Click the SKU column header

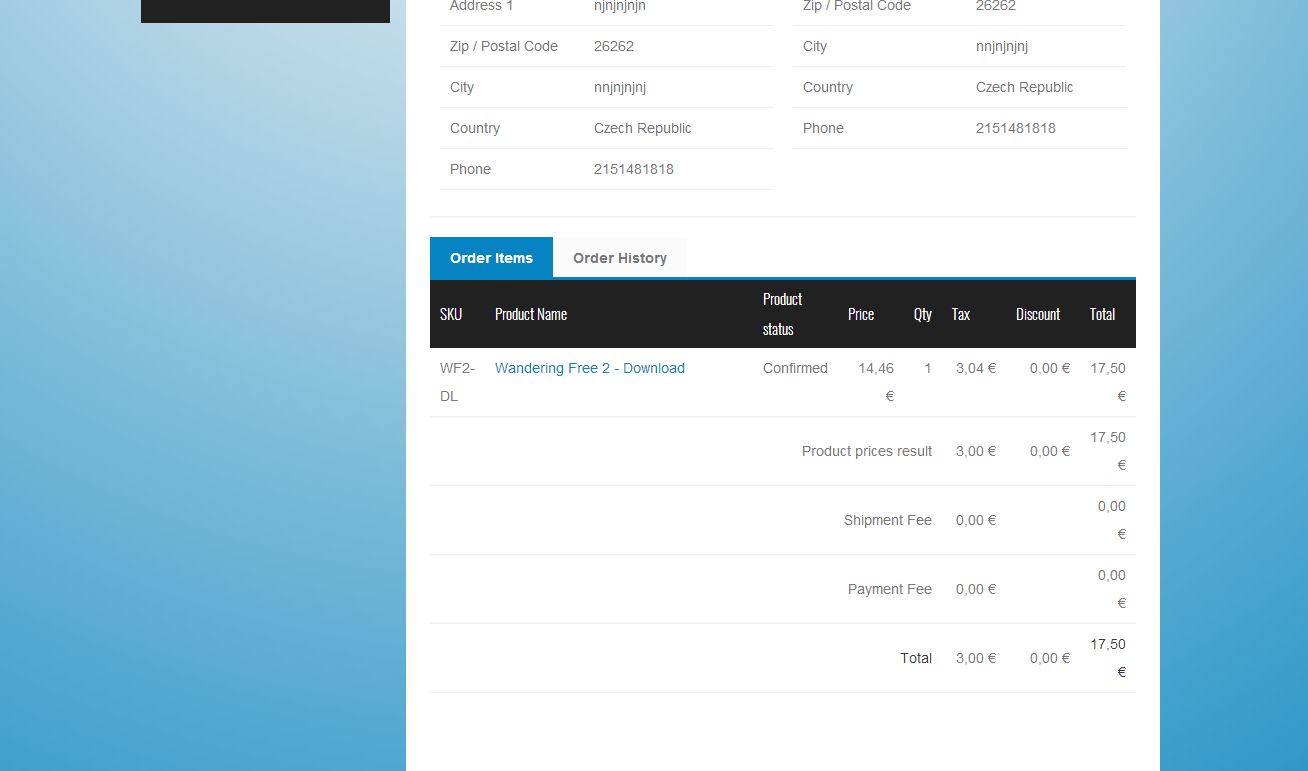click(x=451, y=314)
